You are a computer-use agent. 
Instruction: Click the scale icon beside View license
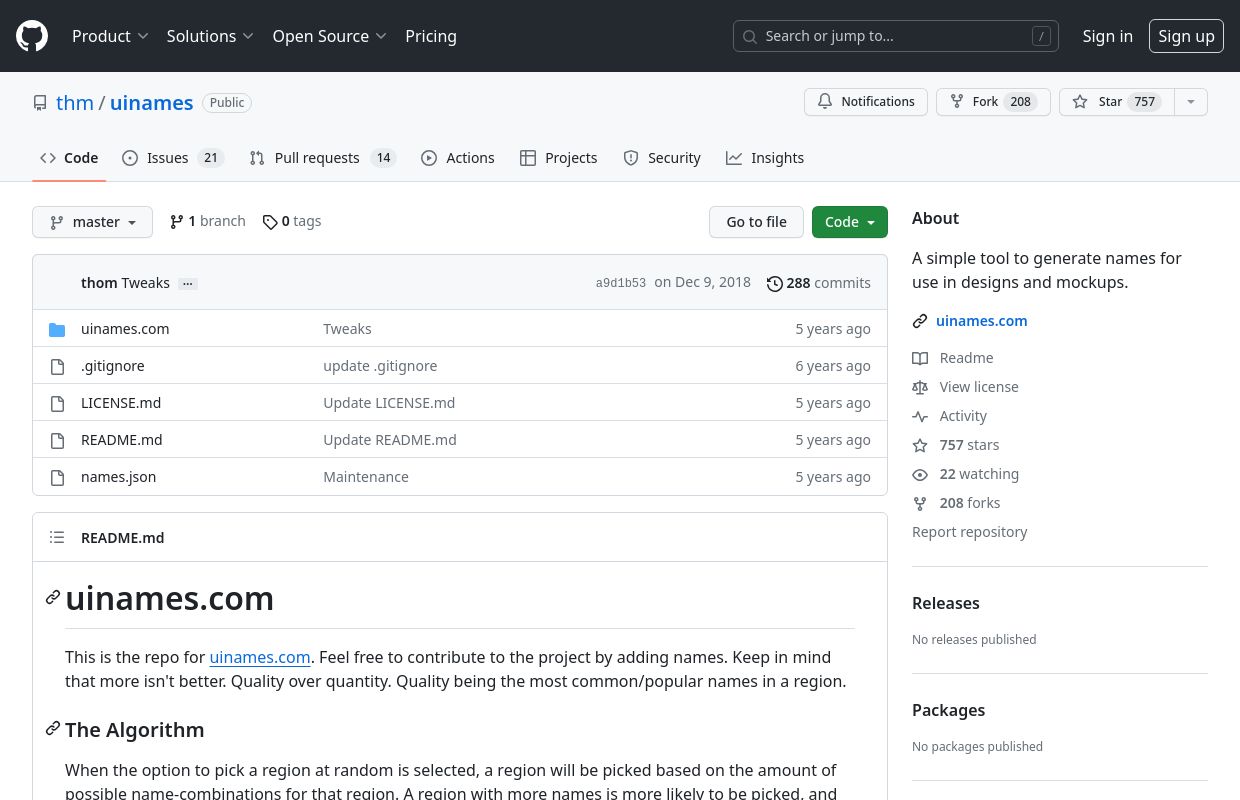click(x=920, y=387)
